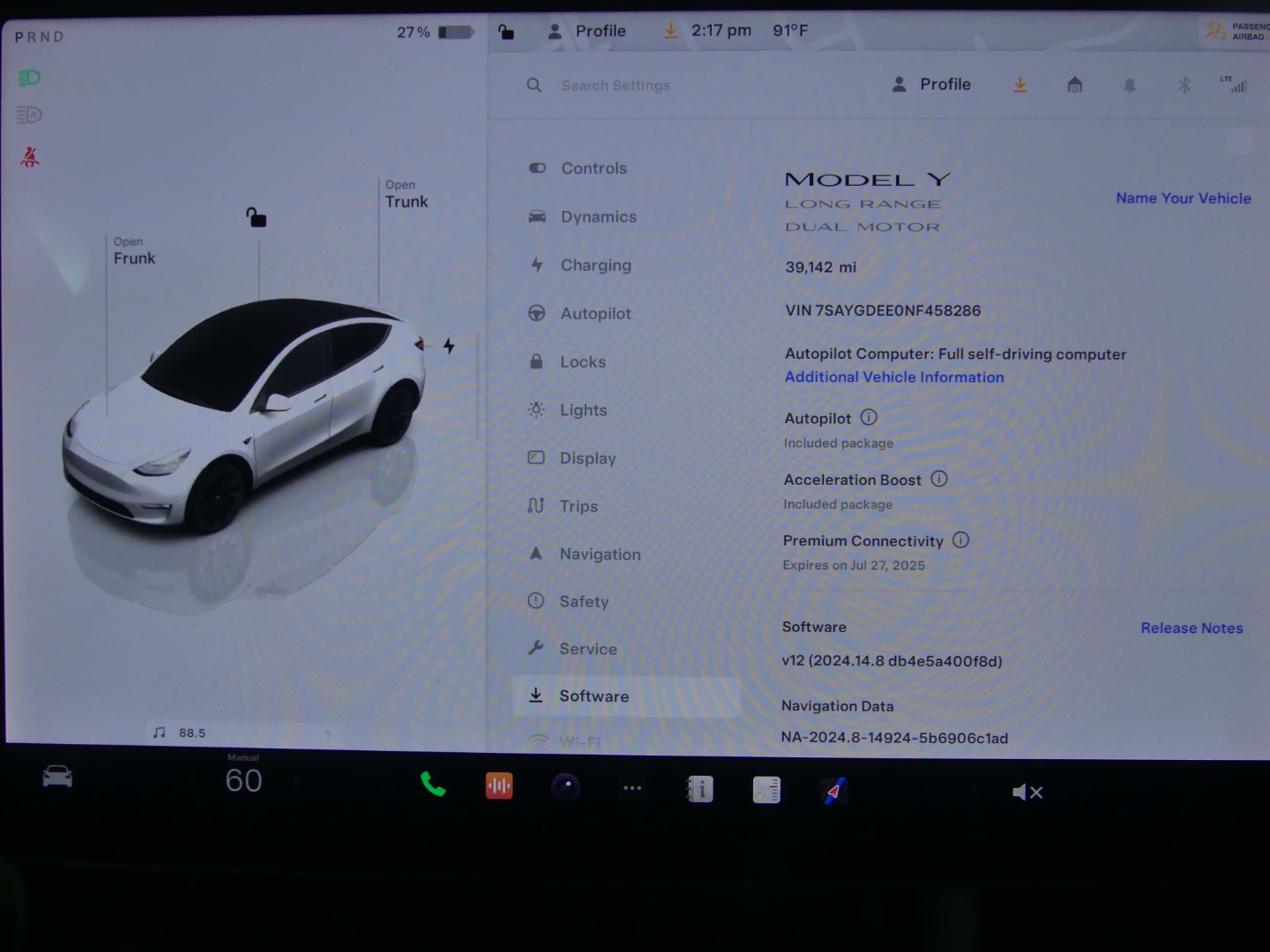Image resolution: width=1270 pixels, height=952 pixels.
Task: Open charge port lightning bolt icon
Action: [x=449, y=346]
